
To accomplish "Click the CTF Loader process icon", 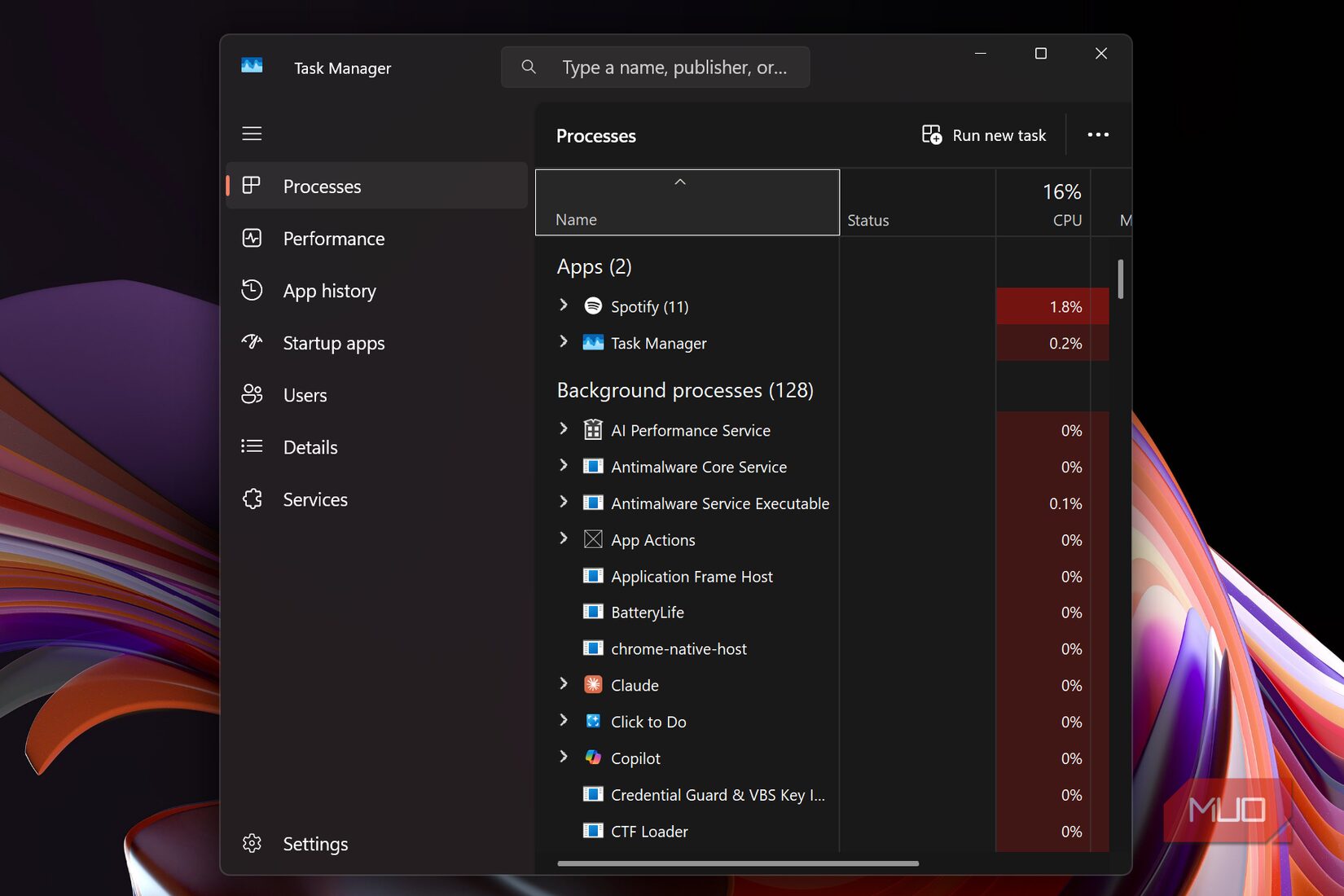I will coord(593,831).
